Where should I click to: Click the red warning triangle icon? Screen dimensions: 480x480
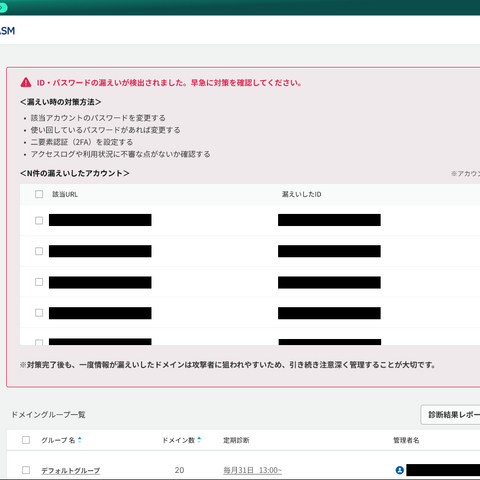click(x=26, y=82)
